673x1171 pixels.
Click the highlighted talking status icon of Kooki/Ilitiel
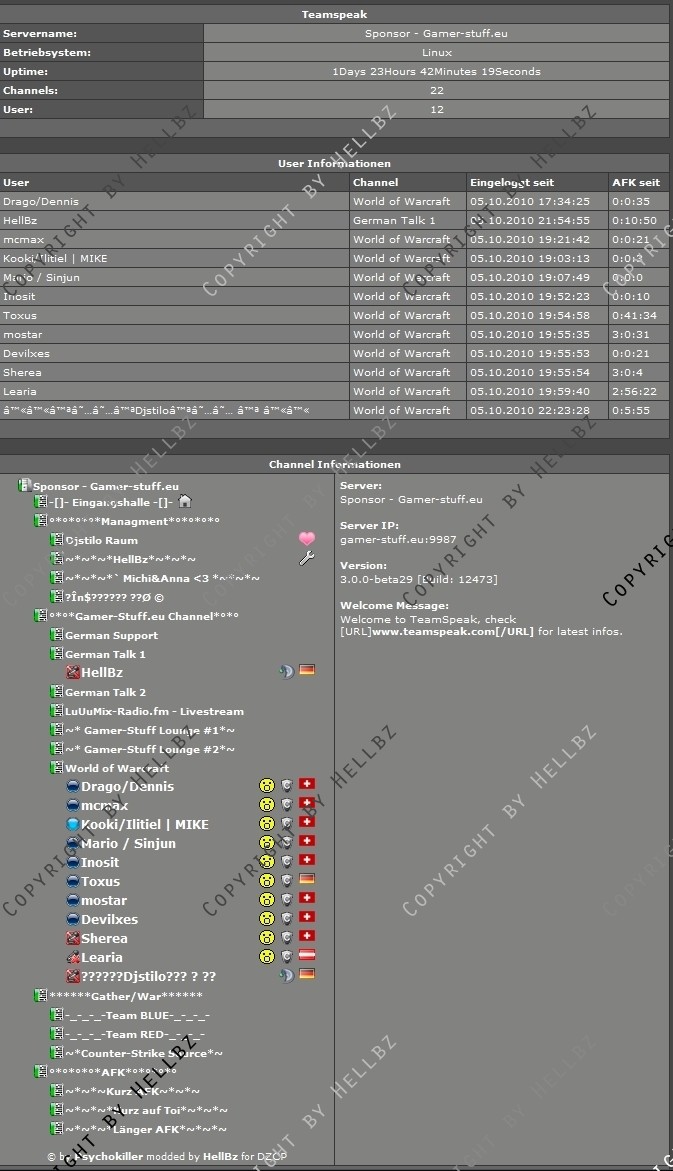pos(73,824)
